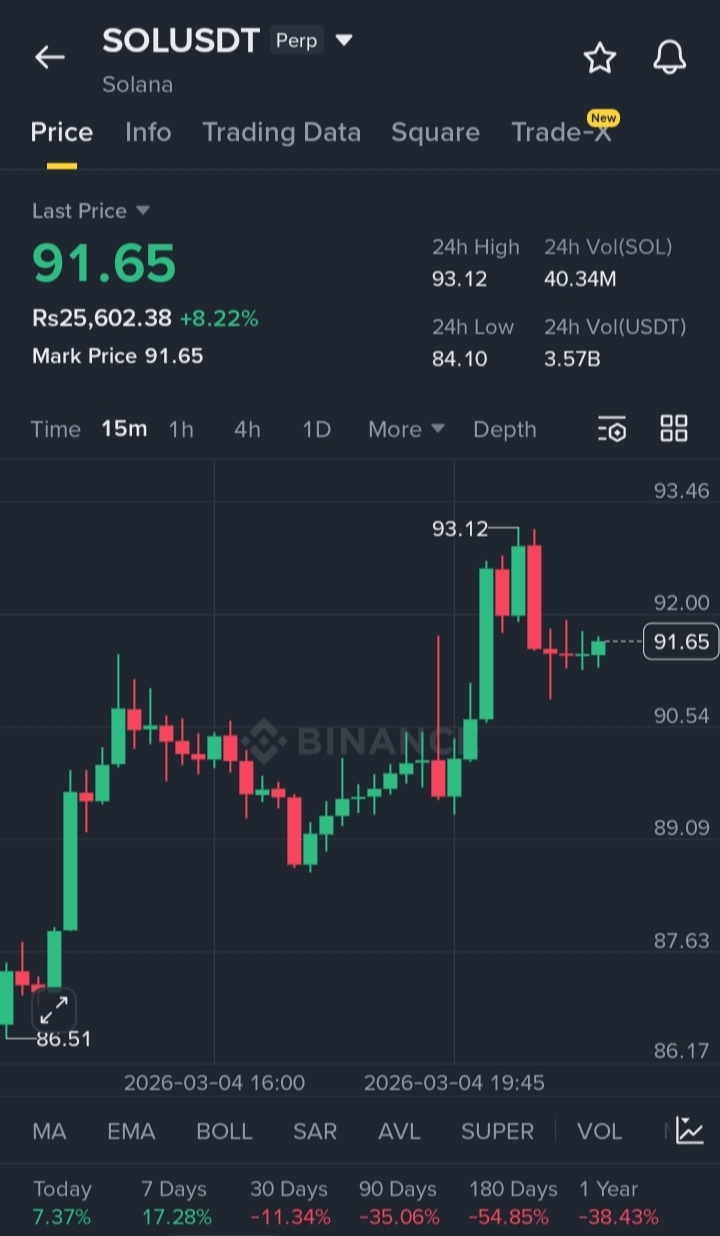Enable the EMA indicator
The height and width of the screenshot is (1236, 720).
131,1131
